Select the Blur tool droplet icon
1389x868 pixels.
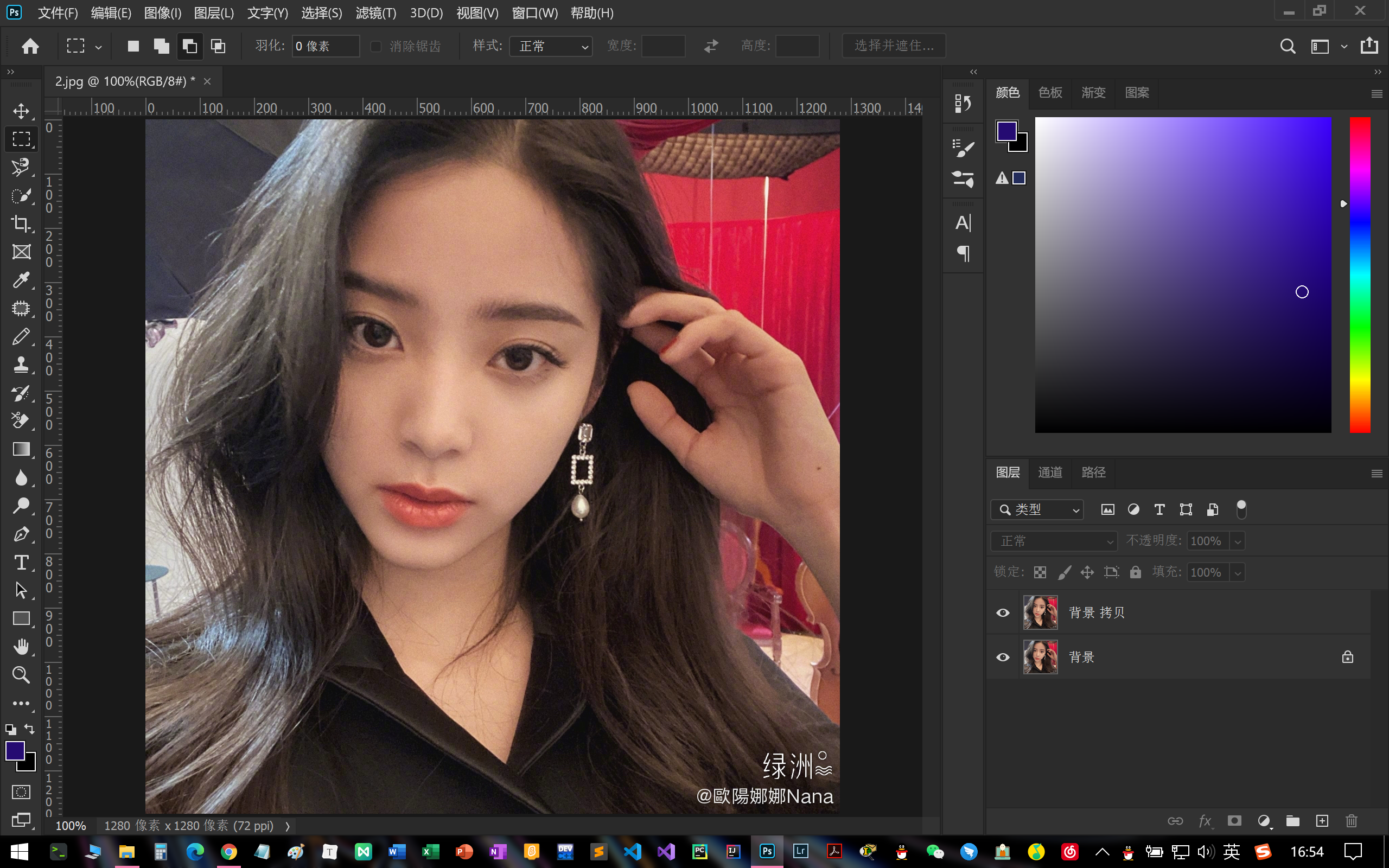point(21,477)
